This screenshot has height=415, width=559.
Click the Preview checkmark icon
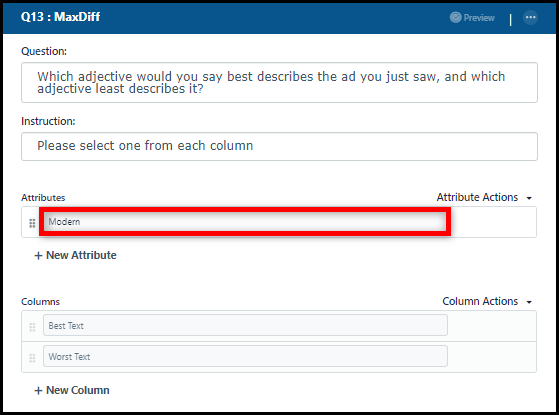[455, 17]
